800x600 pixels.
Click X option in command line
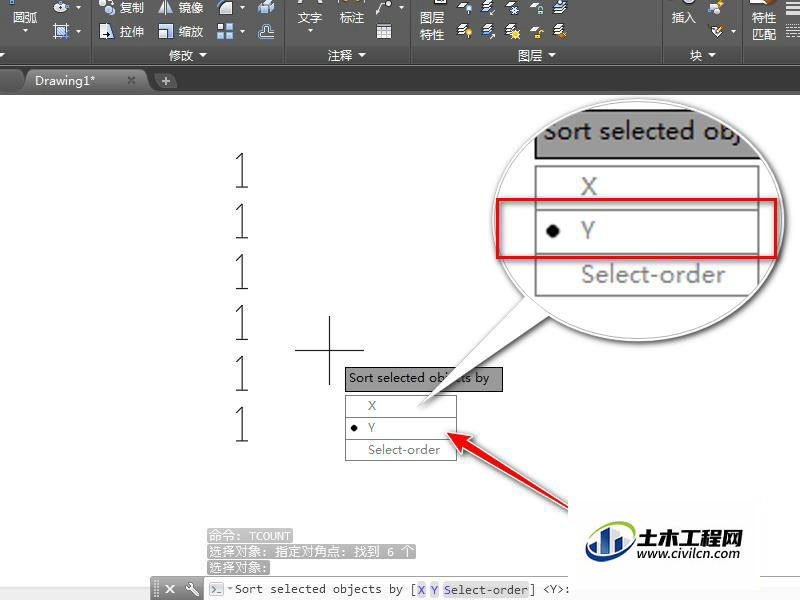pyautogui.click(x=421, y=589)
